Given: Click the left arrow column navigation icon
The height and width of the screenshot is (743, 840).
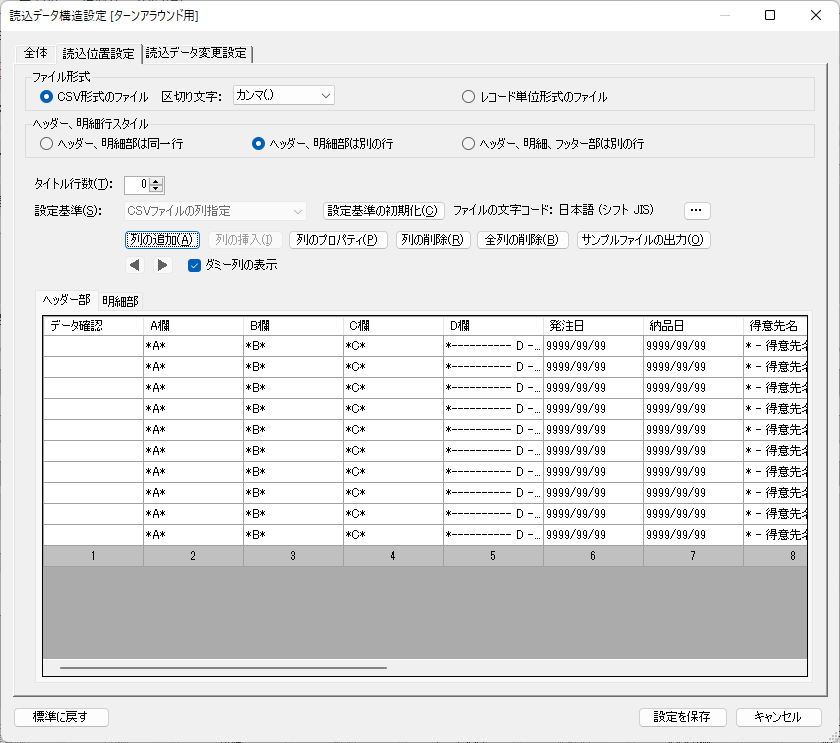Looking at the screenshot, I should pos(135,265).
